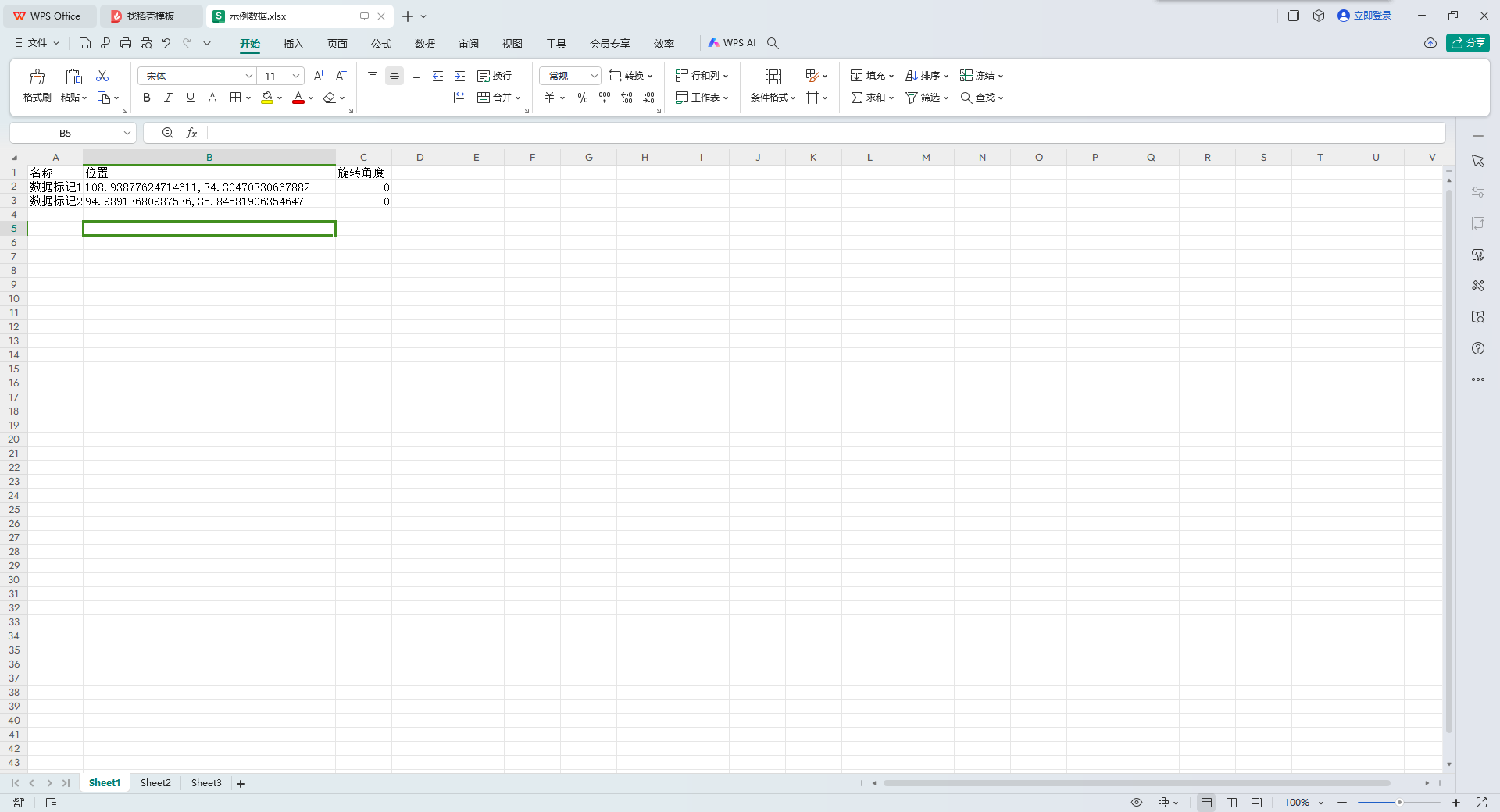Toggle Wrap Text (换行)

pos(495,76)
